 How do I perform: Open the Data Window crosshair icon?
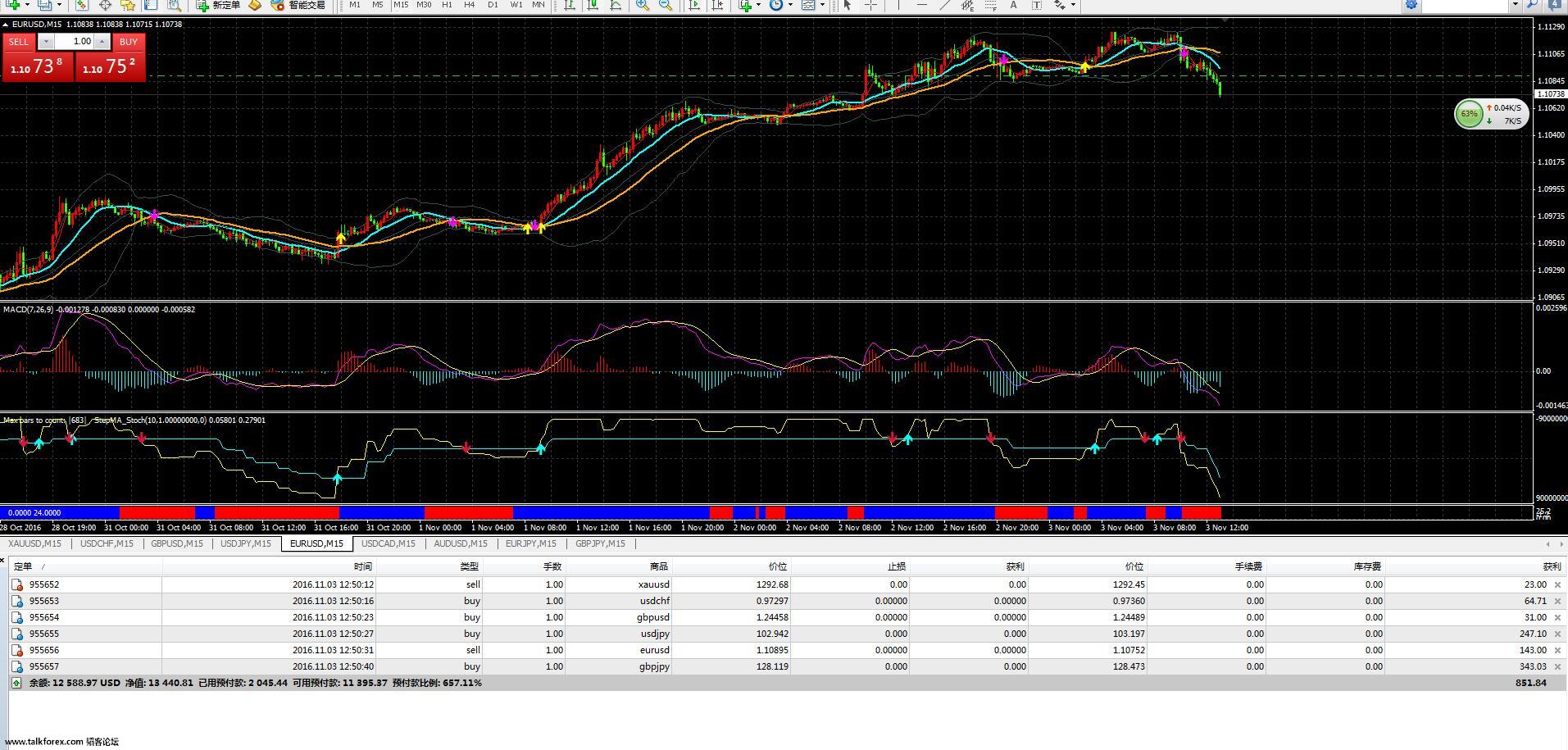[105, 4]
